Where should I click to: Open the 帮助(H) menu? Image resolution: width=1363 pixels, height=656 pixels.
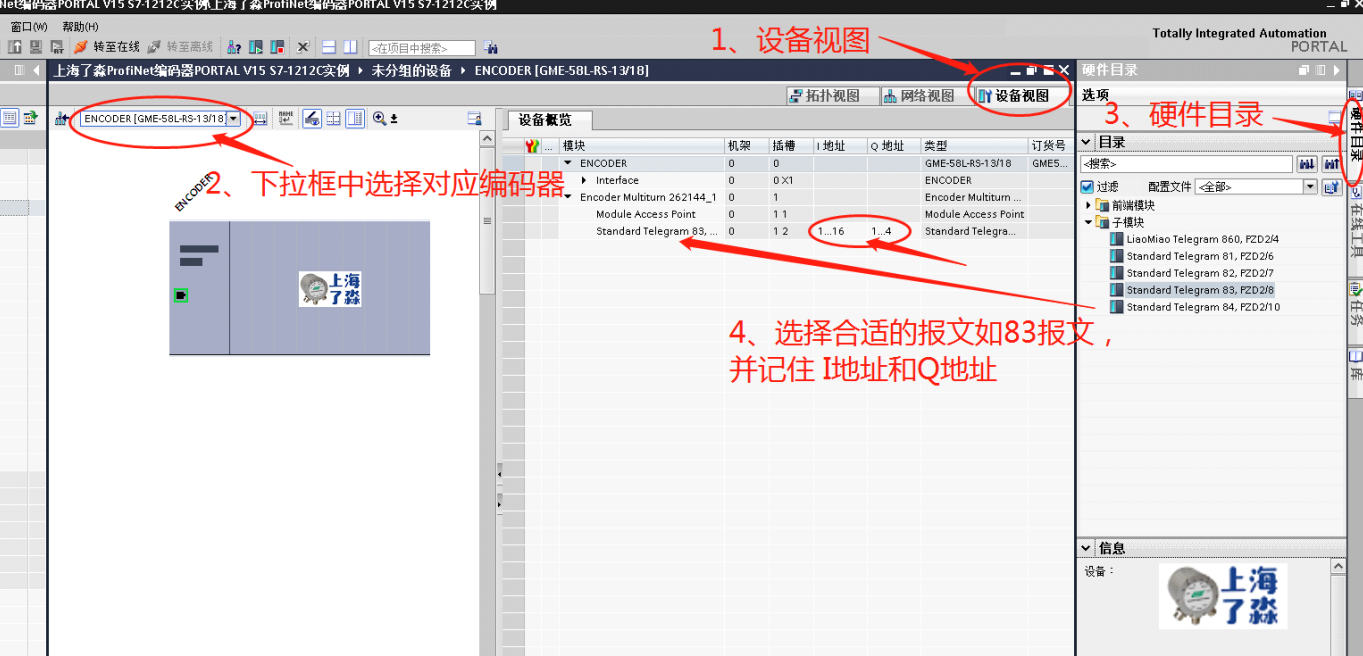80,27
